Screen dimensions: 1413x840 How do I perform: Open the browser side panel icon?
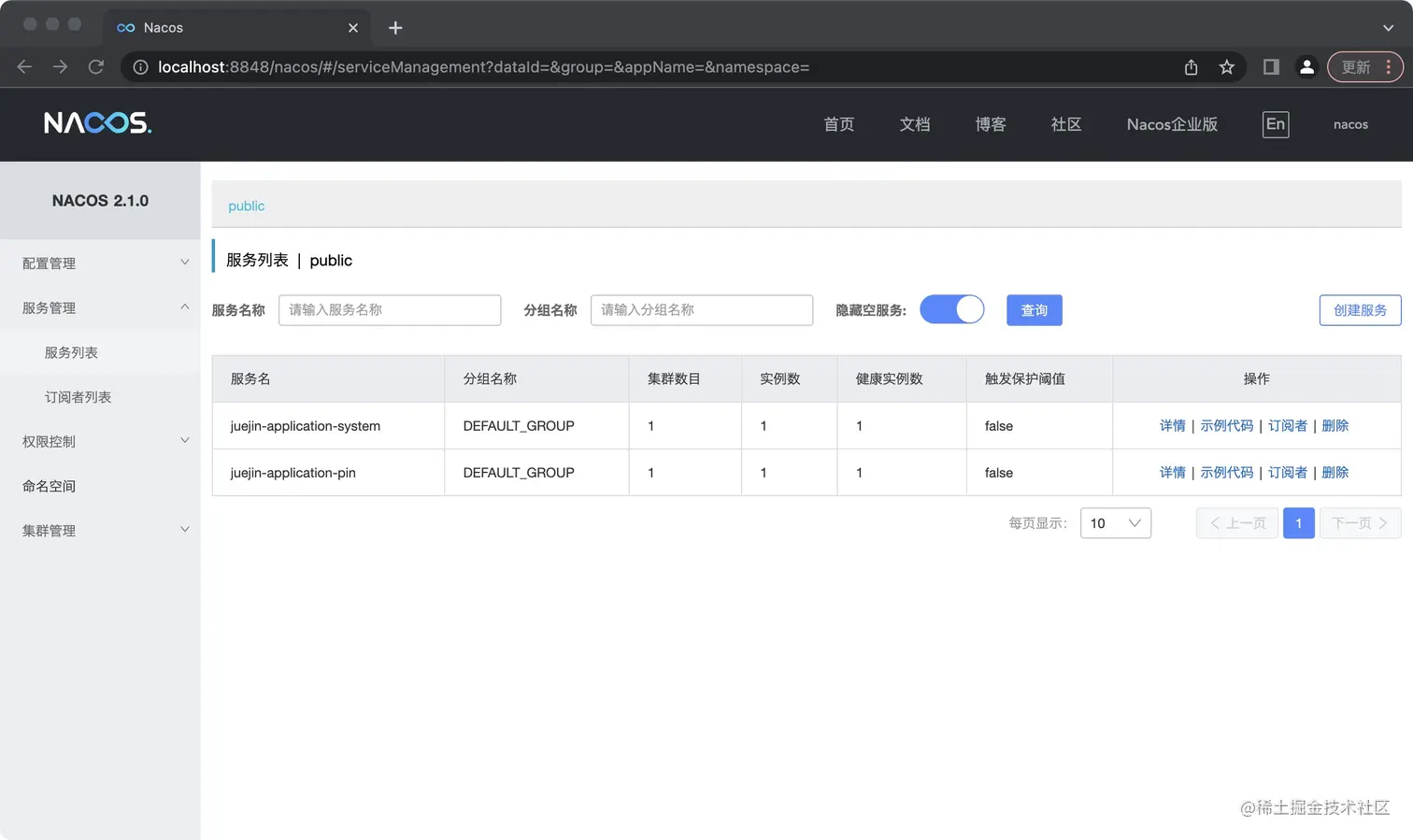pos(1271,67)
